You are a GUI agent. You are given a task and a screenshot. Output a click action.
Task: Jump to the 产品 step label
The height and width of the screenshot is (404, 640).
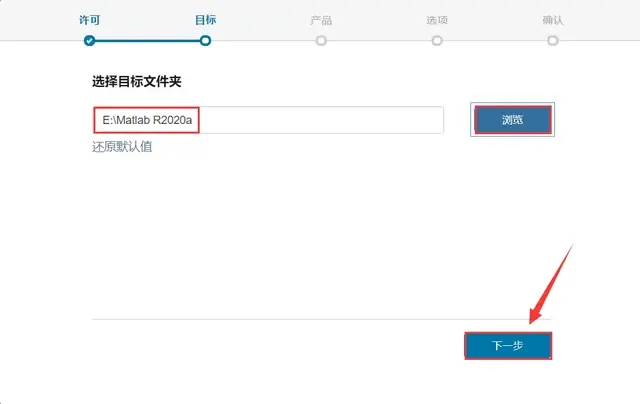coord(321,20)
